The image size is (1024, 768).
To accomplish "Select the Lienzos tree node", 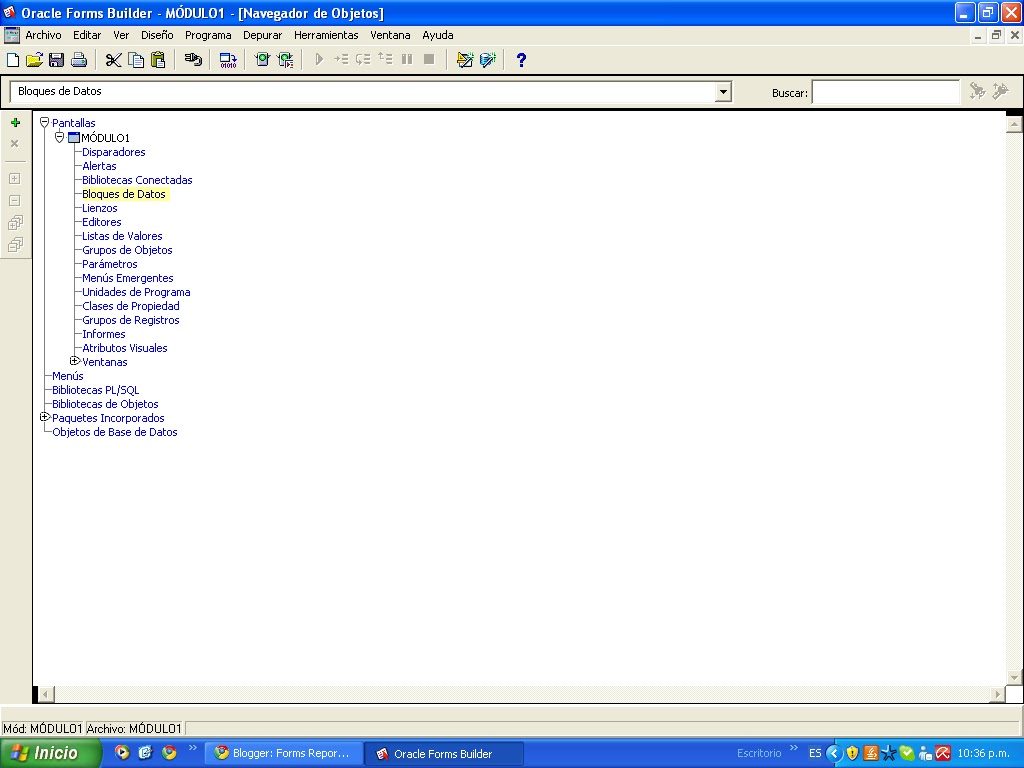I will tap(100, 208).
